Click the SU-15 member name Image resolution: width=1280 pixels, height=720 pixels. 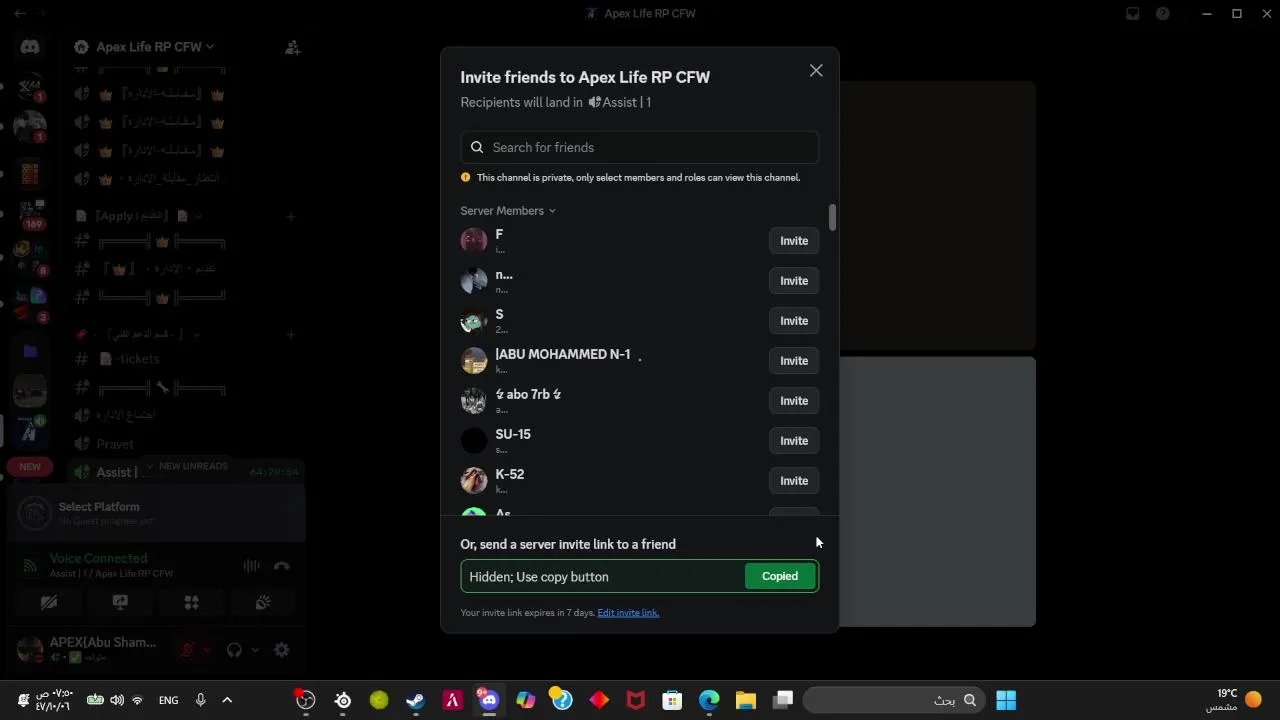(513, 434)
